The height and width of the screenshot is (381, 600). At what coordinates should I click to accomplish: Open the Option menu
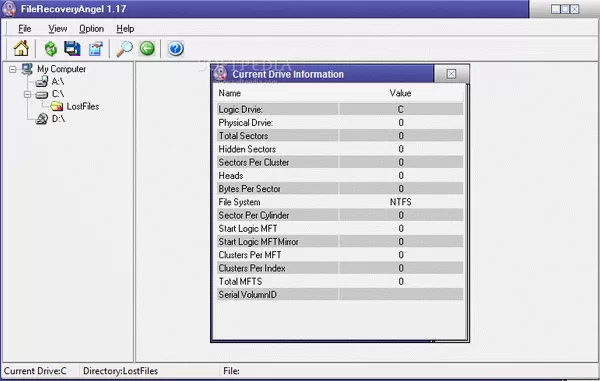pyautogui.click(x=91, y=29)
